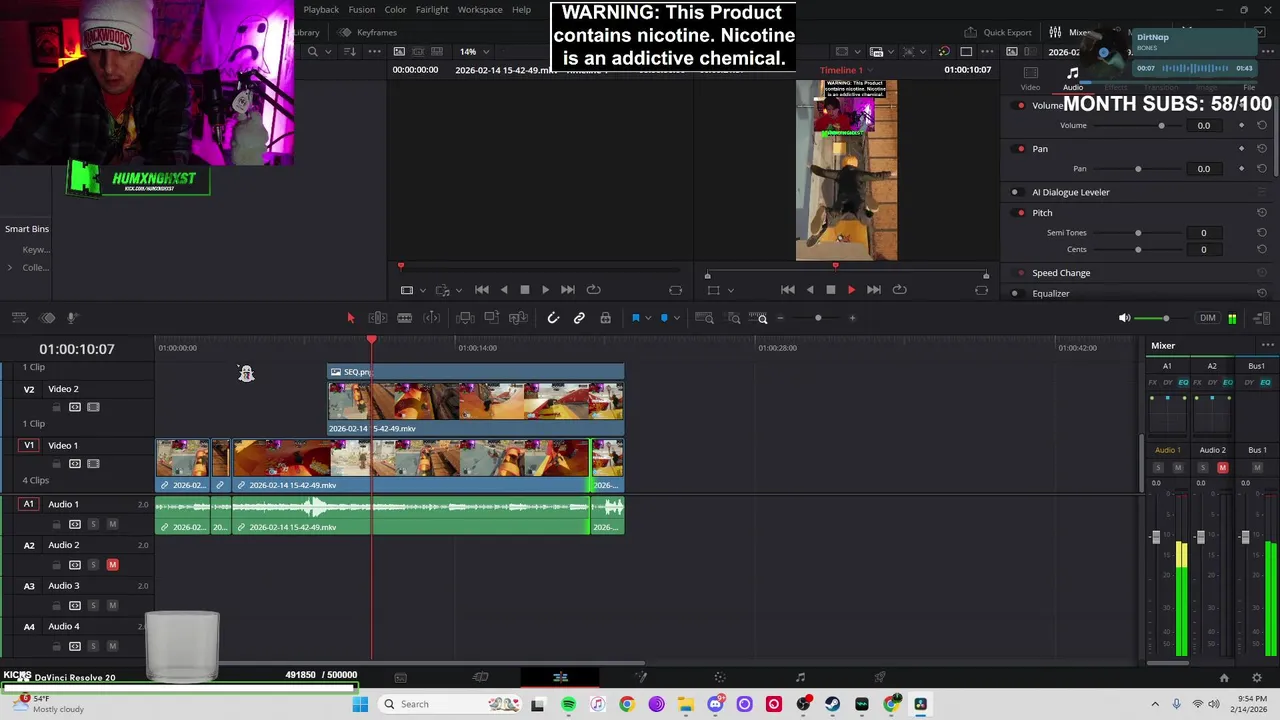The width and height of the screenshot is (1280, 720).
Task: Toggle the Keyframes panel button
Action: tap(368, 32)
